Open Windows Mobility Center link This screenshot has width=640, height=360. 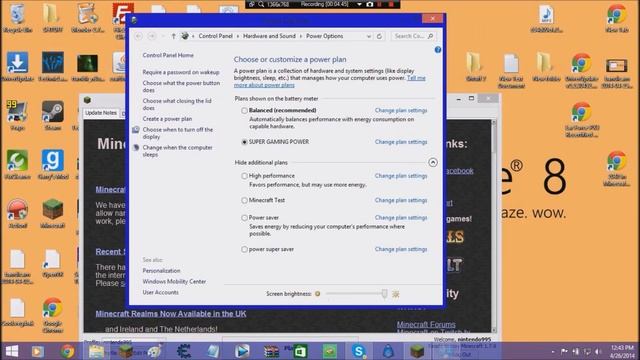pos(174,282)
